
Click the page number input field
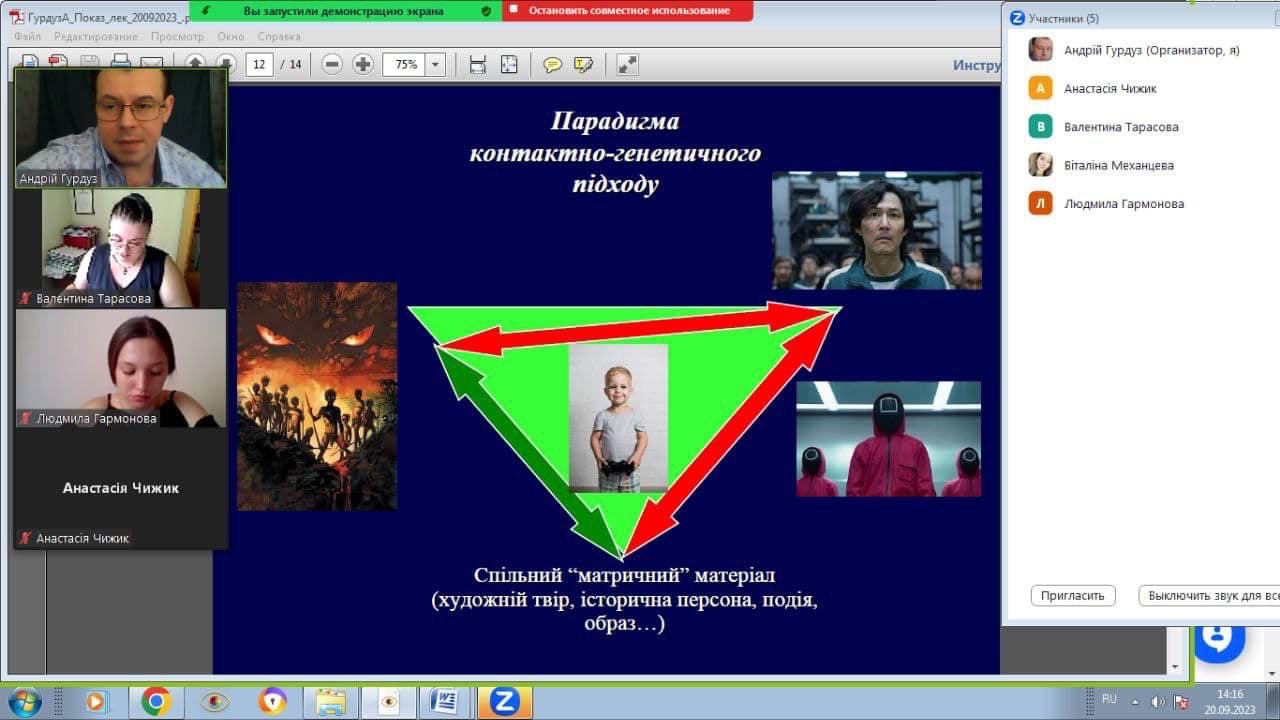coord(259,65)
